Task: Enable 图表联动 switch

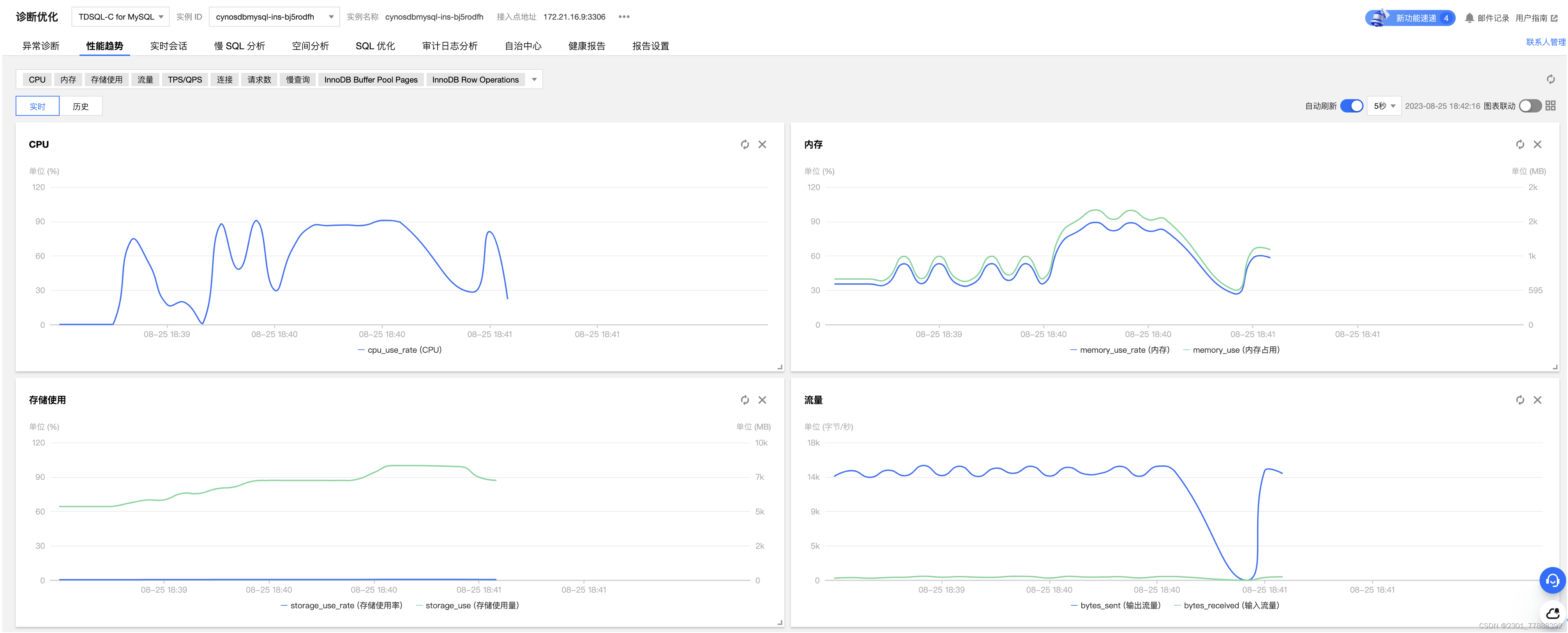Action: click(1530, 106)
